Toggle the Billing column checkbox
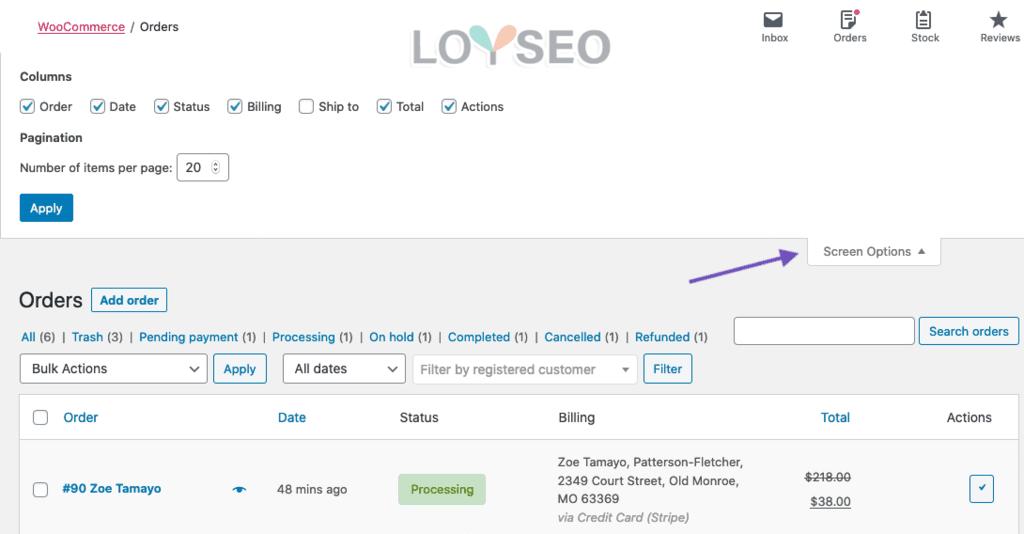Viewport: 1024px width, 534px height. click(x=235, y=107)
